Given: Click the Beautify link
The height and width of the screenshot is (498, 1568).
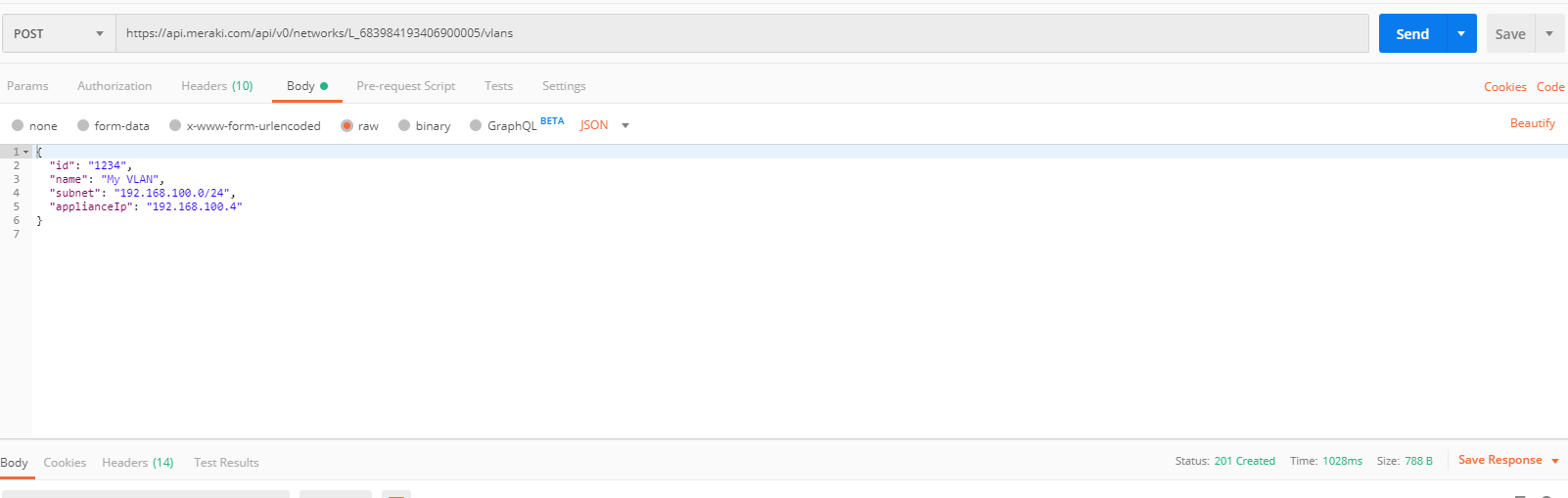Looking at the screenshot, I should 1533,123.
